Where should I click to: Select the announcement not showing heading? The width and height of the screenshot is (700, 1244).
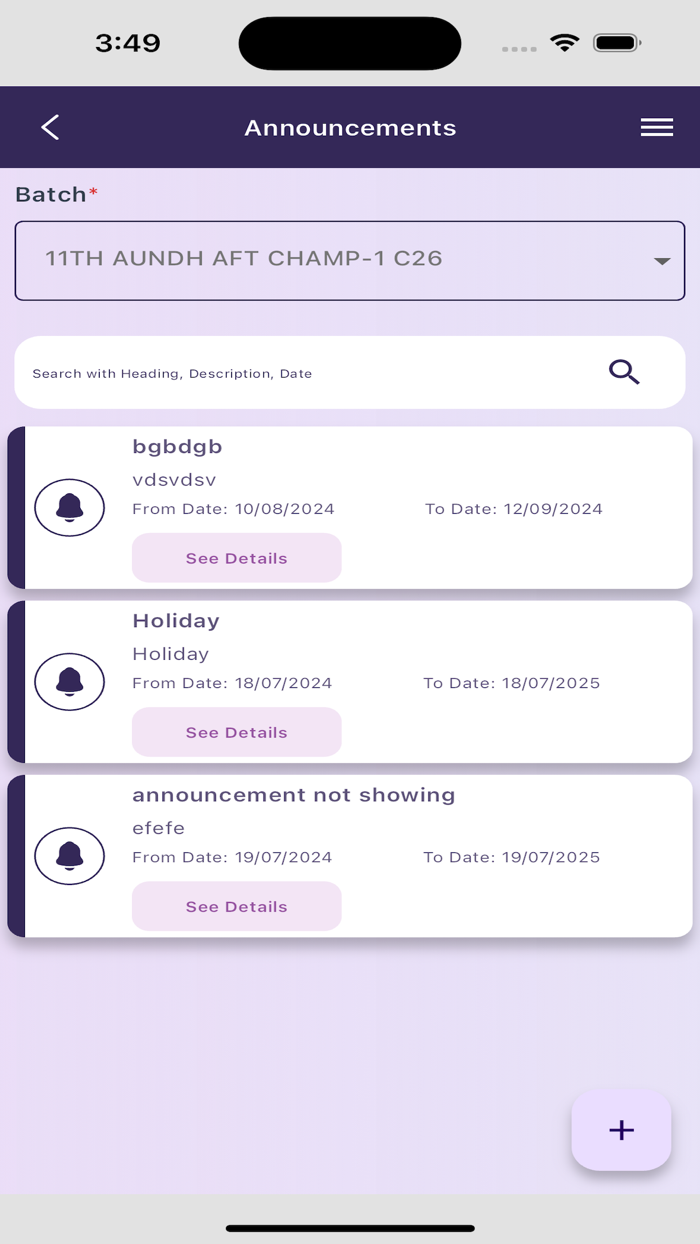coord(294,795)
